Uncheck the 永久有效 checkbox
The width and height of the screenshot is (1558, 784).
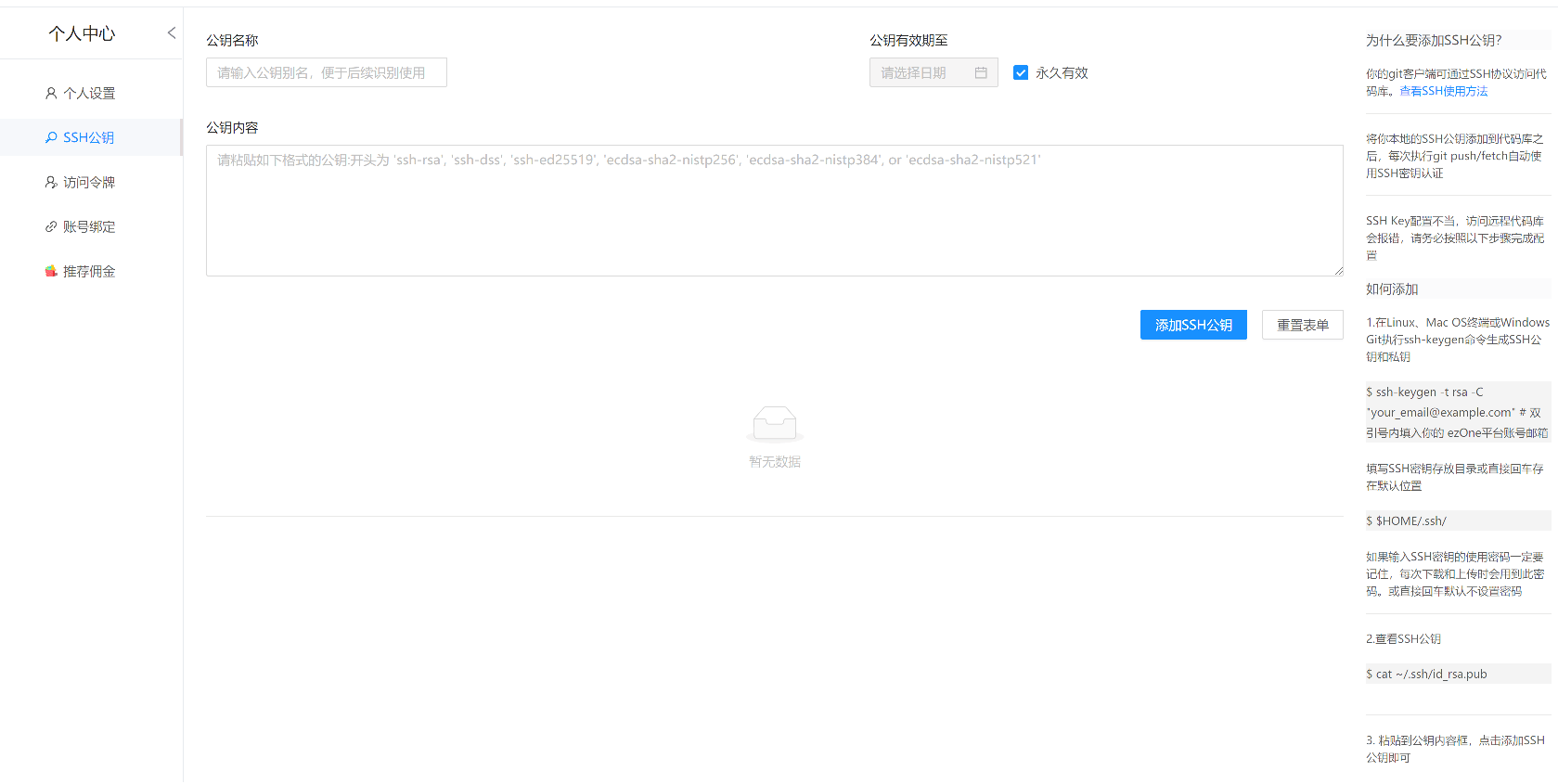[1021, 72]
